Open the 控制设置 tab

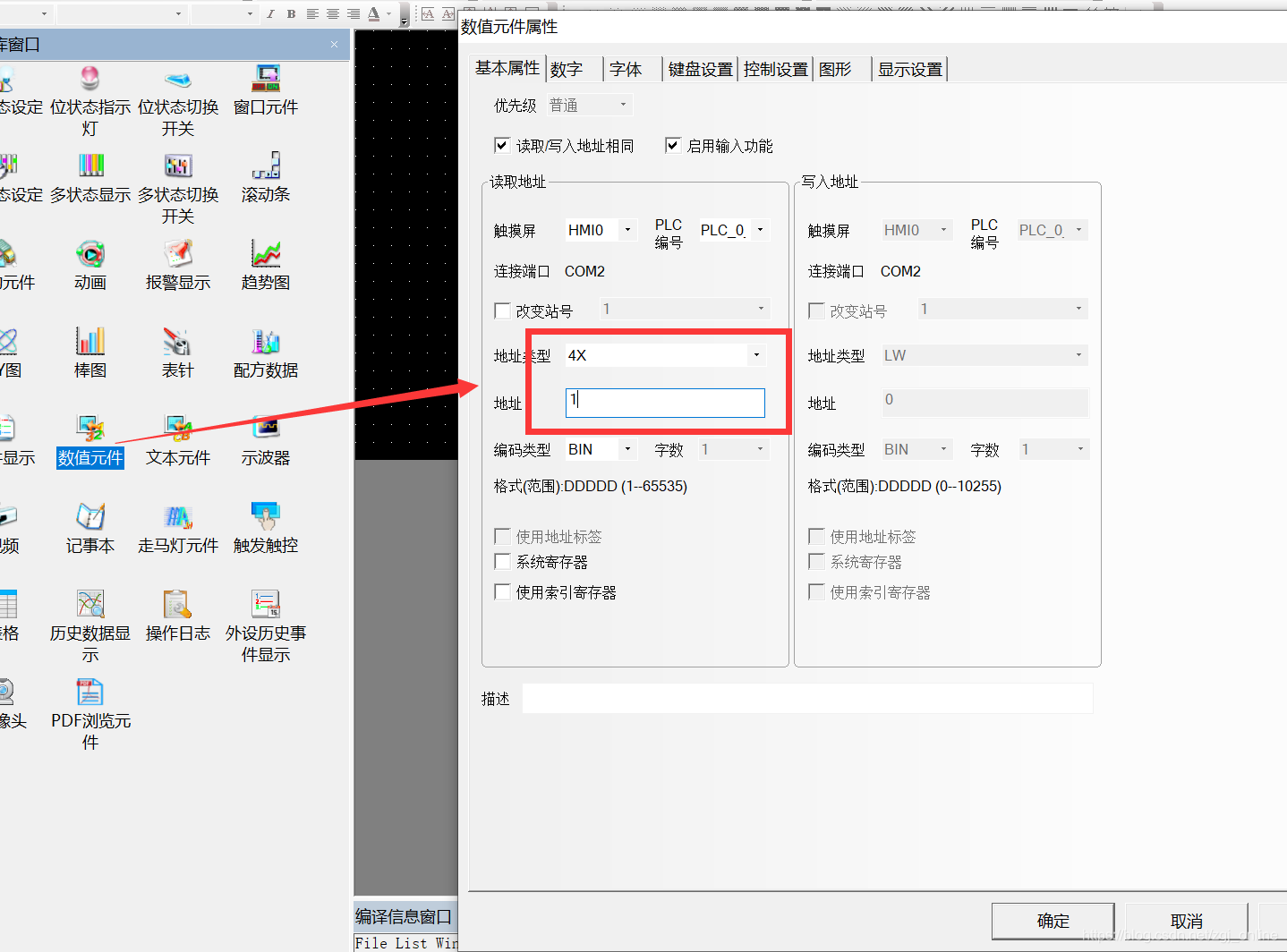pos(776,69)
